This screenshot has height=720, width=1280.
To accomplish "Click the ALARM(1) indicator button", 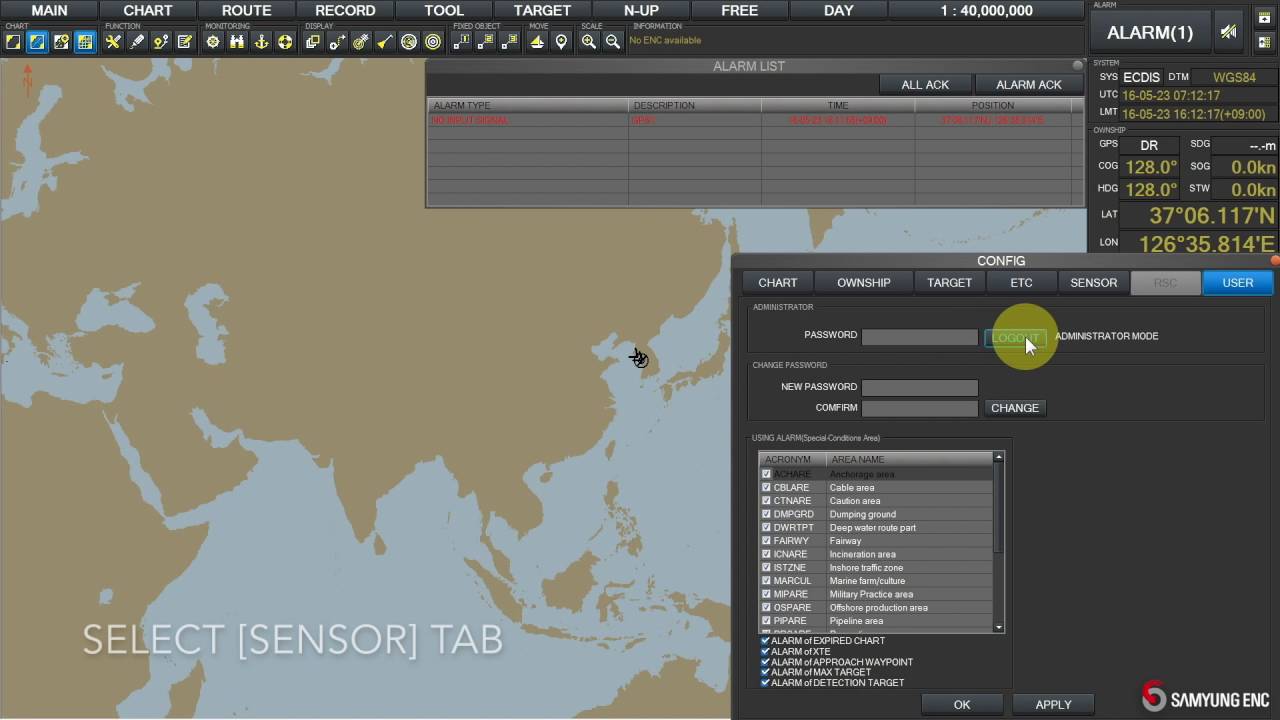I will tap(1150, 32).
